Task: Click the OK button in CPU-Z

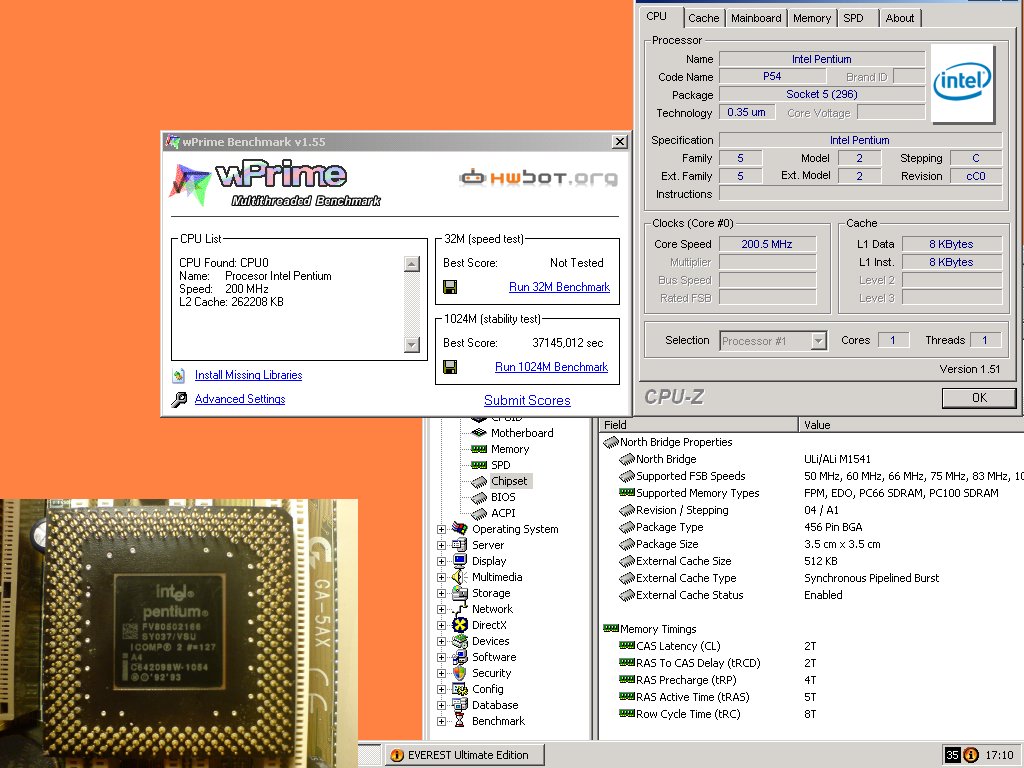Action: (979, 398)
